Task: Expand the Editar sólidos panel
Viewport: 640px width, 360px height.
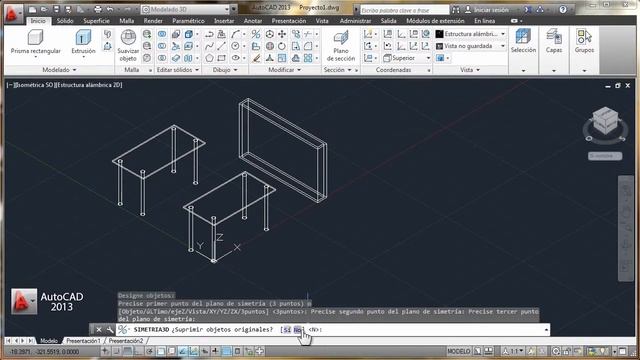Action: click(x=178, y=70)
